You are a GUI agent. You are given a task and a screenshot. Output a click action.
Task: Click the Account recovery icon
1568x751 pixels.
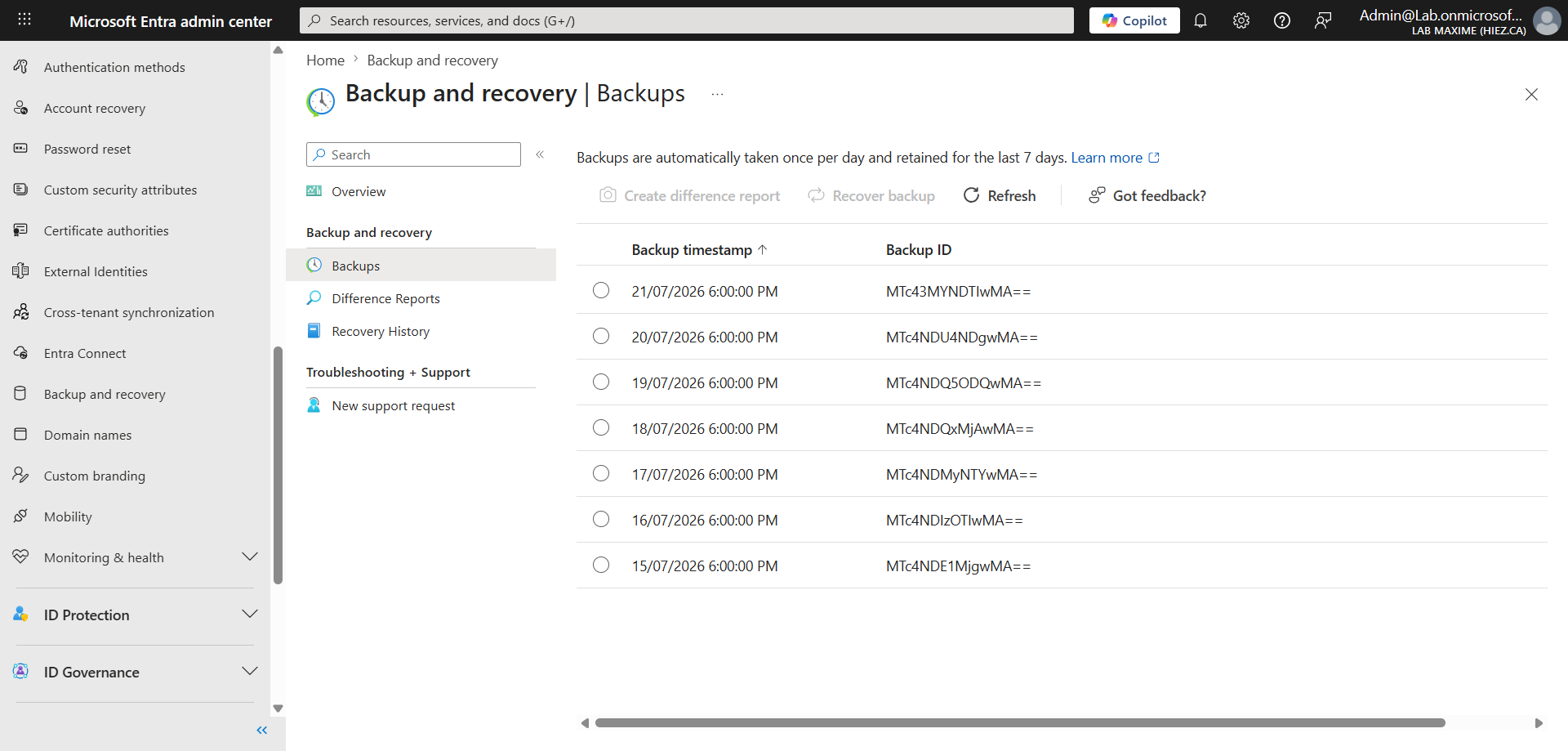(x=21, y=107)
